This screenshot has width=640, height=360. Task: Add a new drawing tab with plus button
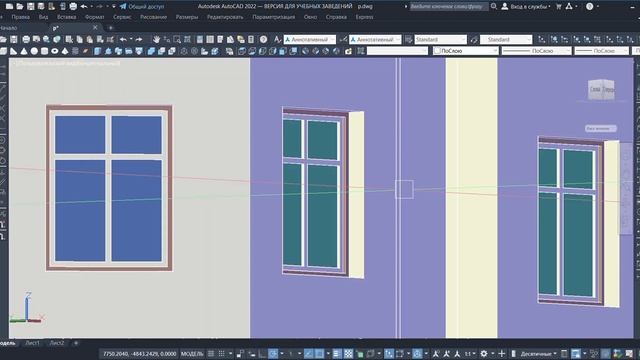pos(110,28)
